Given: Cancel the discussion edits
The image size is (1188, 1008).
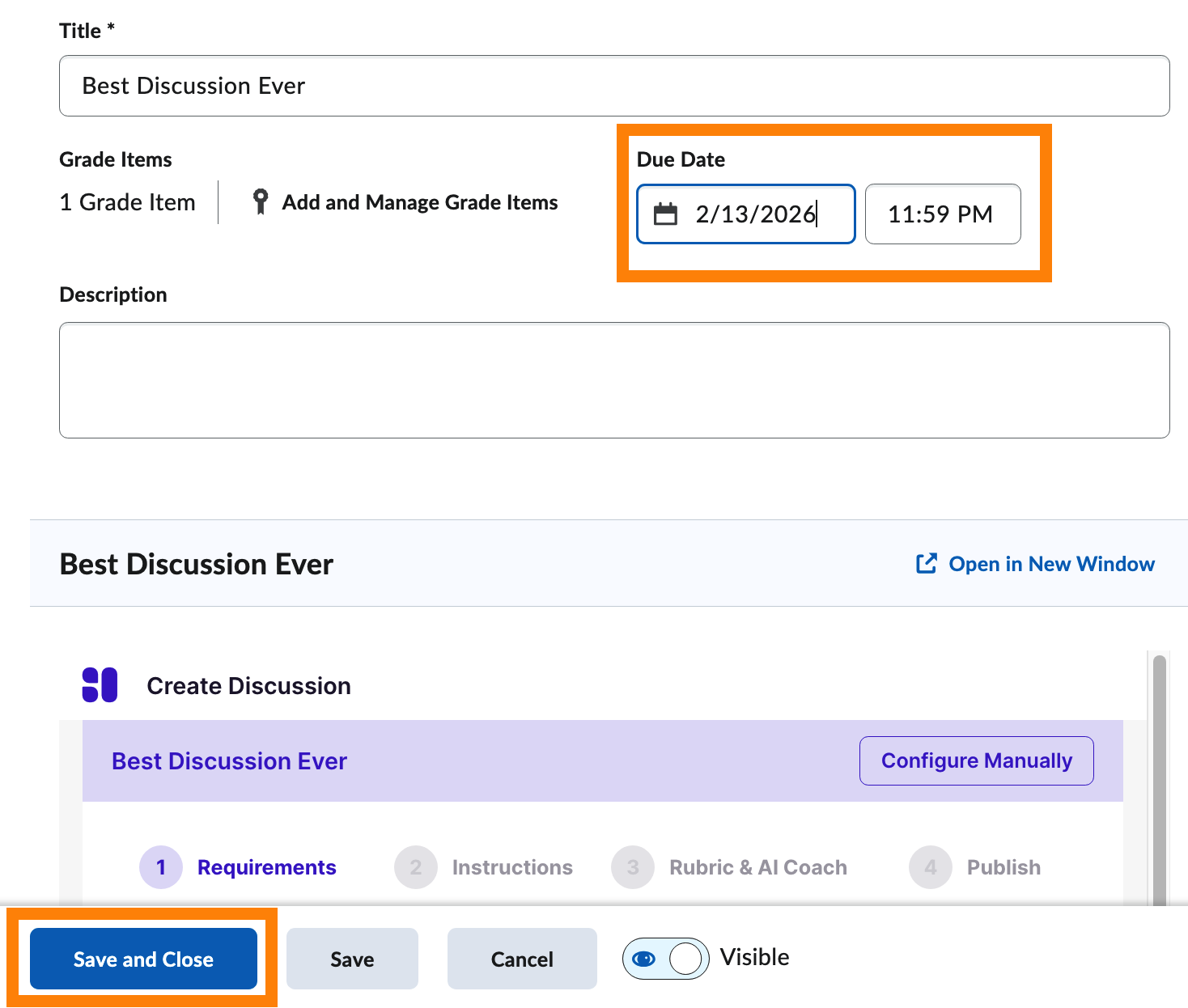Looking at the screenshot, I should (x=522, y=959).
